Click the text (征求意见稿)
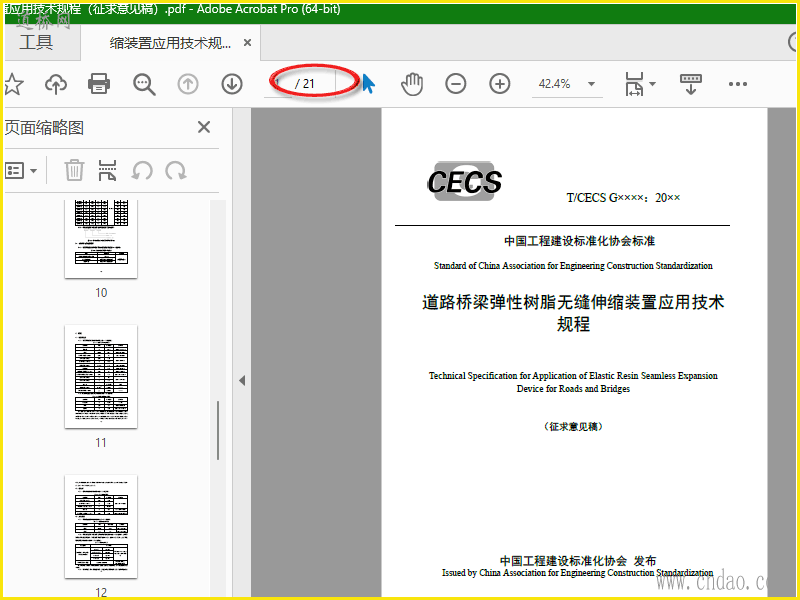The image size is (800, 600). click(573, 427)
